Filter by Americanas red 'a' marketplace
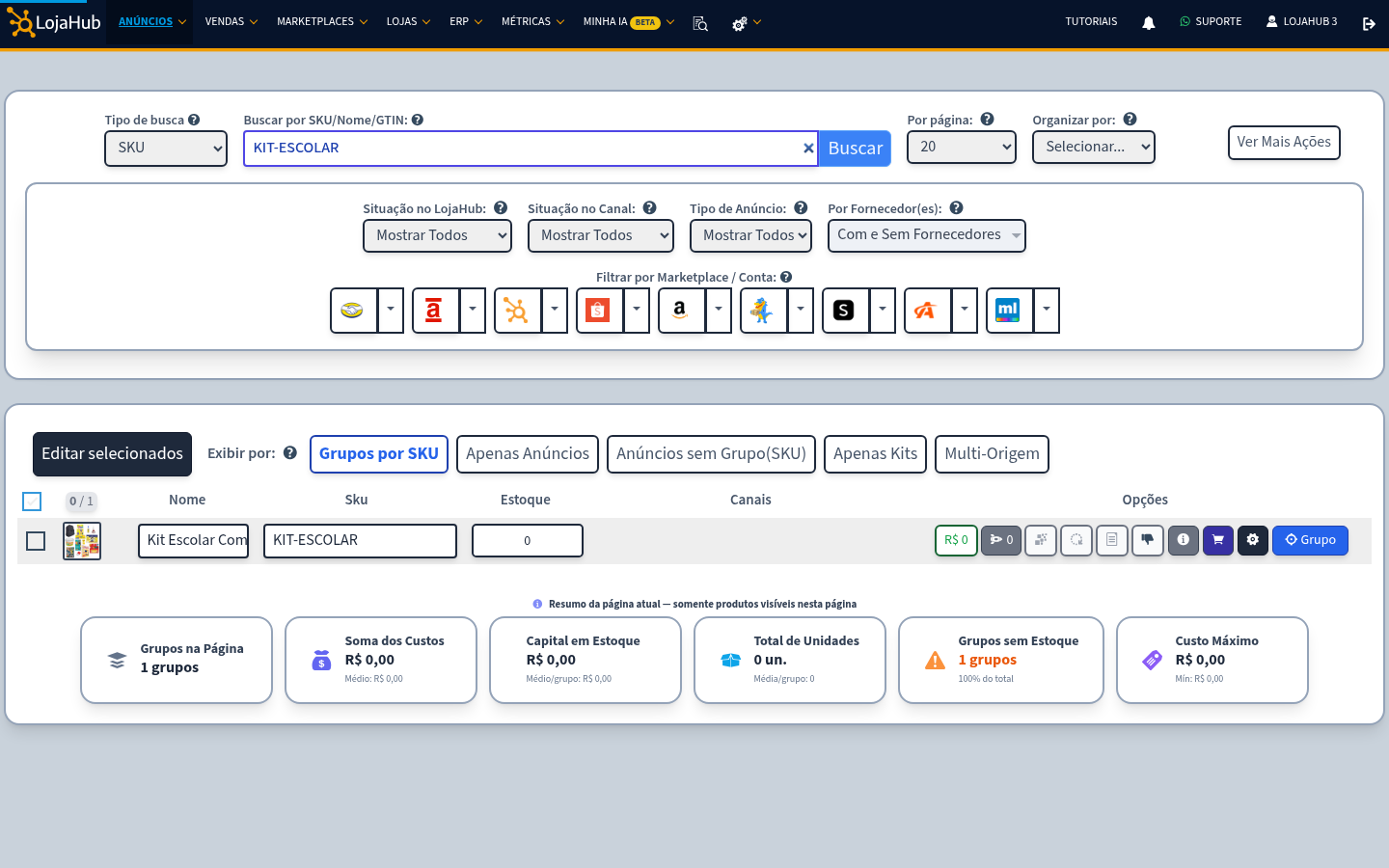 click(x=435, y=311)
